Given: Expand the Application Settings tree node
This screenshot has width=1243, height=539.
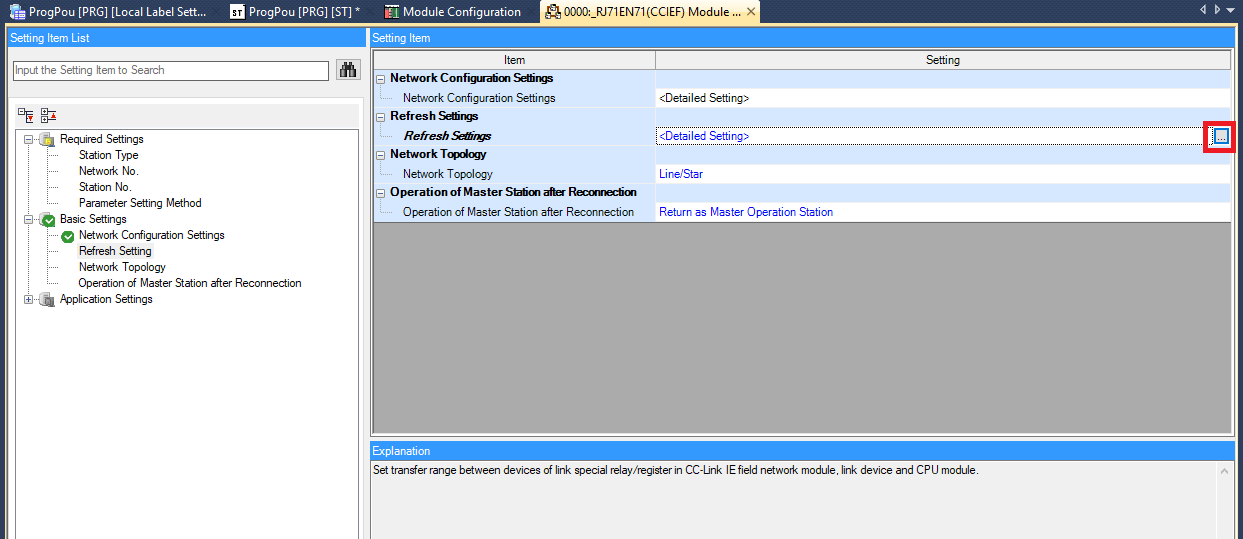Looking at the screenshot, I should [x=29, y=299].
